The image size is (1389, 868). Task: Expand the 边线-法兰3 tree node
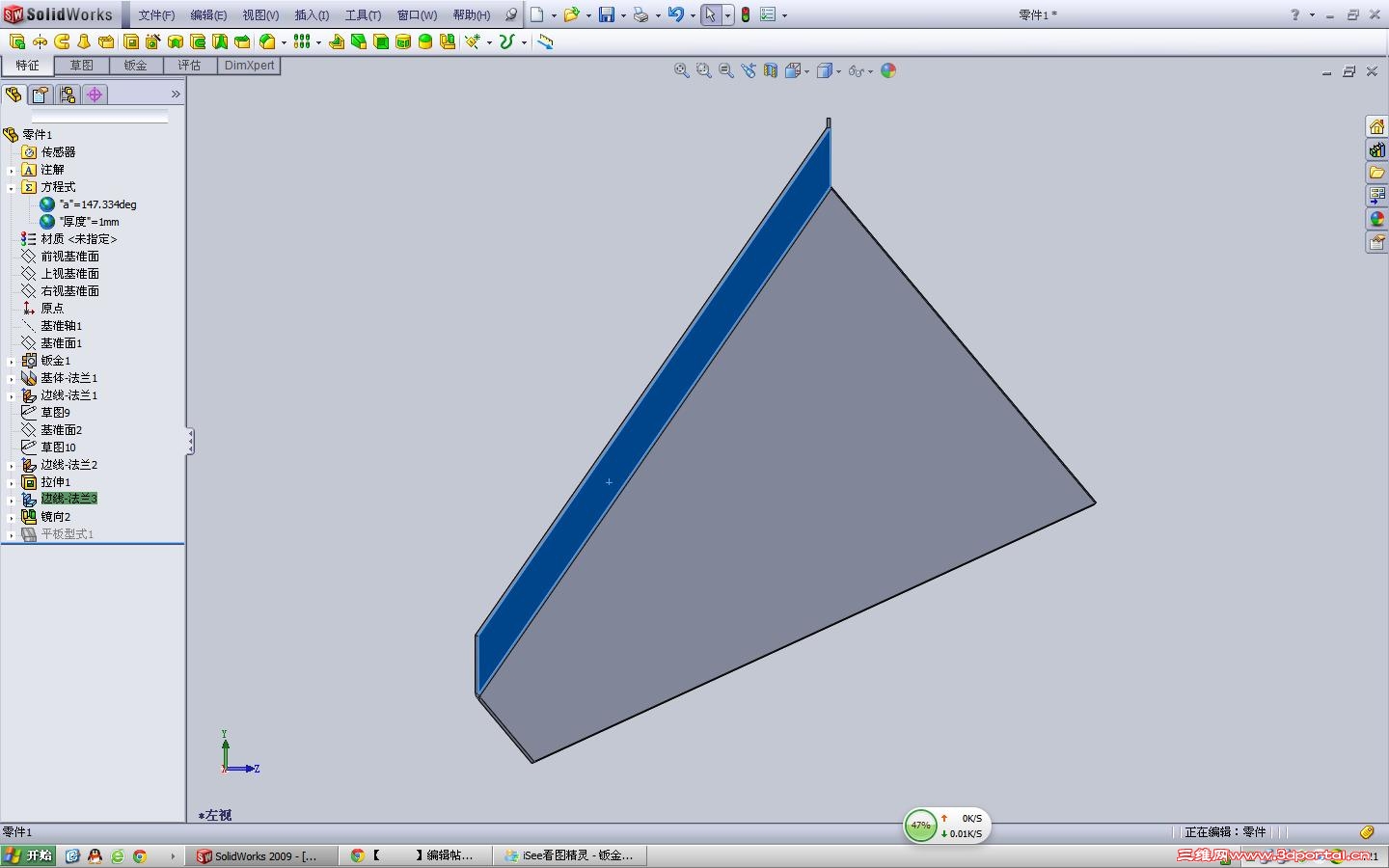tap(12, 501)
